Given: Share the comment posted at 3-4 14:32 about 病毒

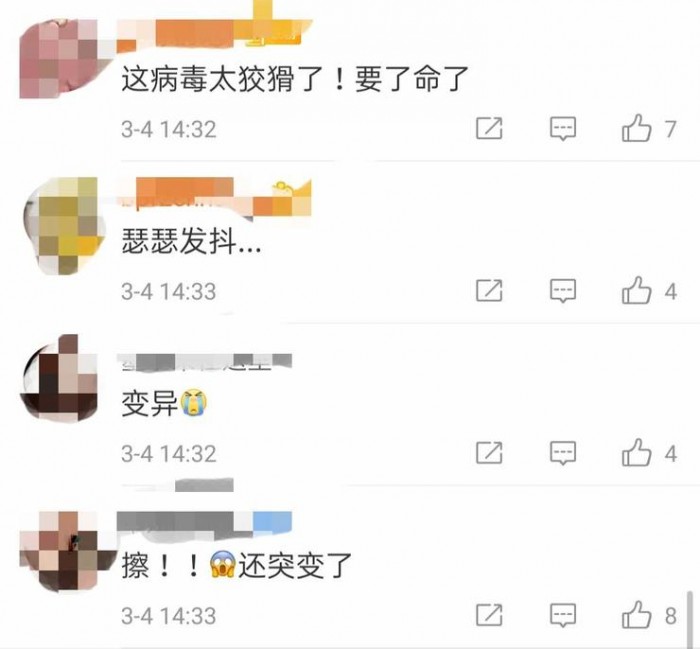Looking at the screenshot, I should 489,129.
